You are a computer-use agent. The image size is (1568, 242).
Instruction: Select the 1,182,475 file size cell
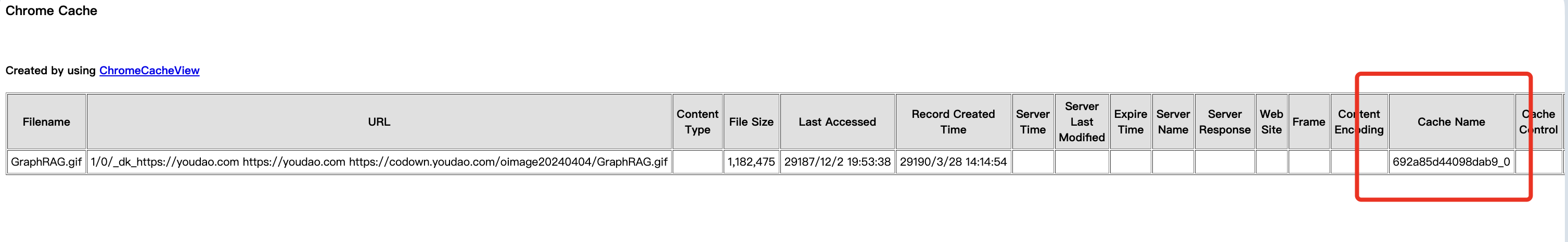pyautogui.click(x=751, y=162)
